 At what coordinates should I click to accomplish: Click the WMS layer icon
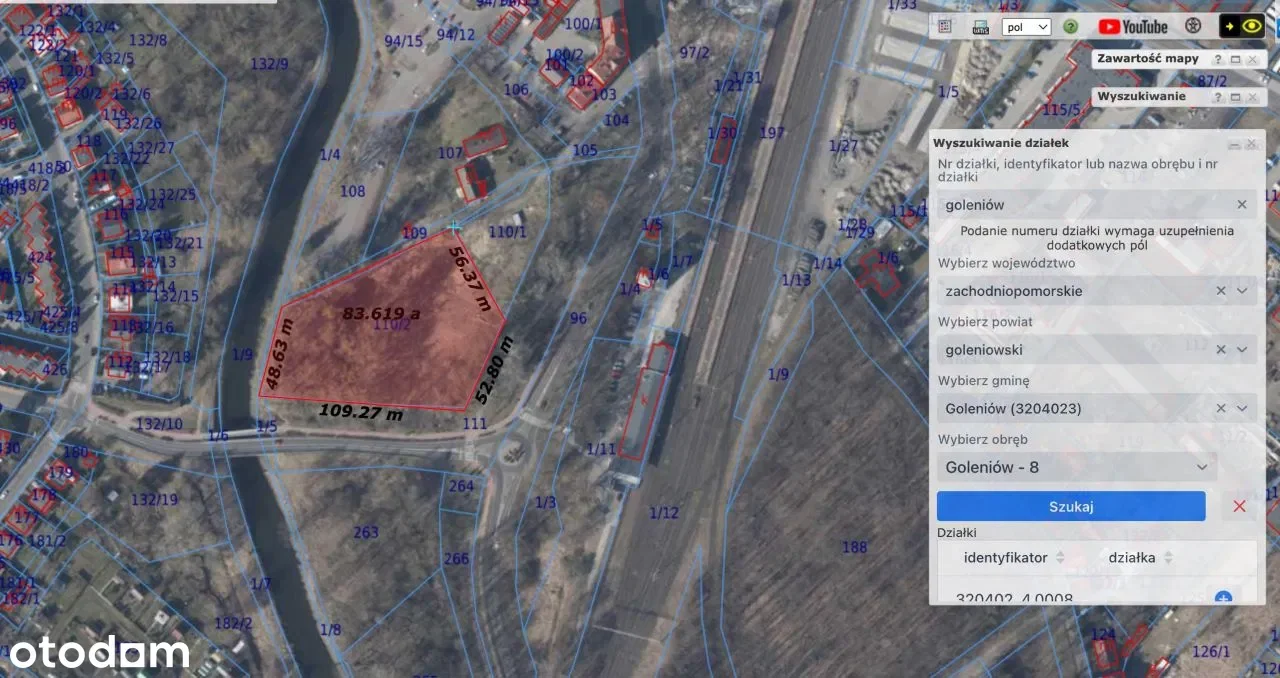click(x=981, y=27)
